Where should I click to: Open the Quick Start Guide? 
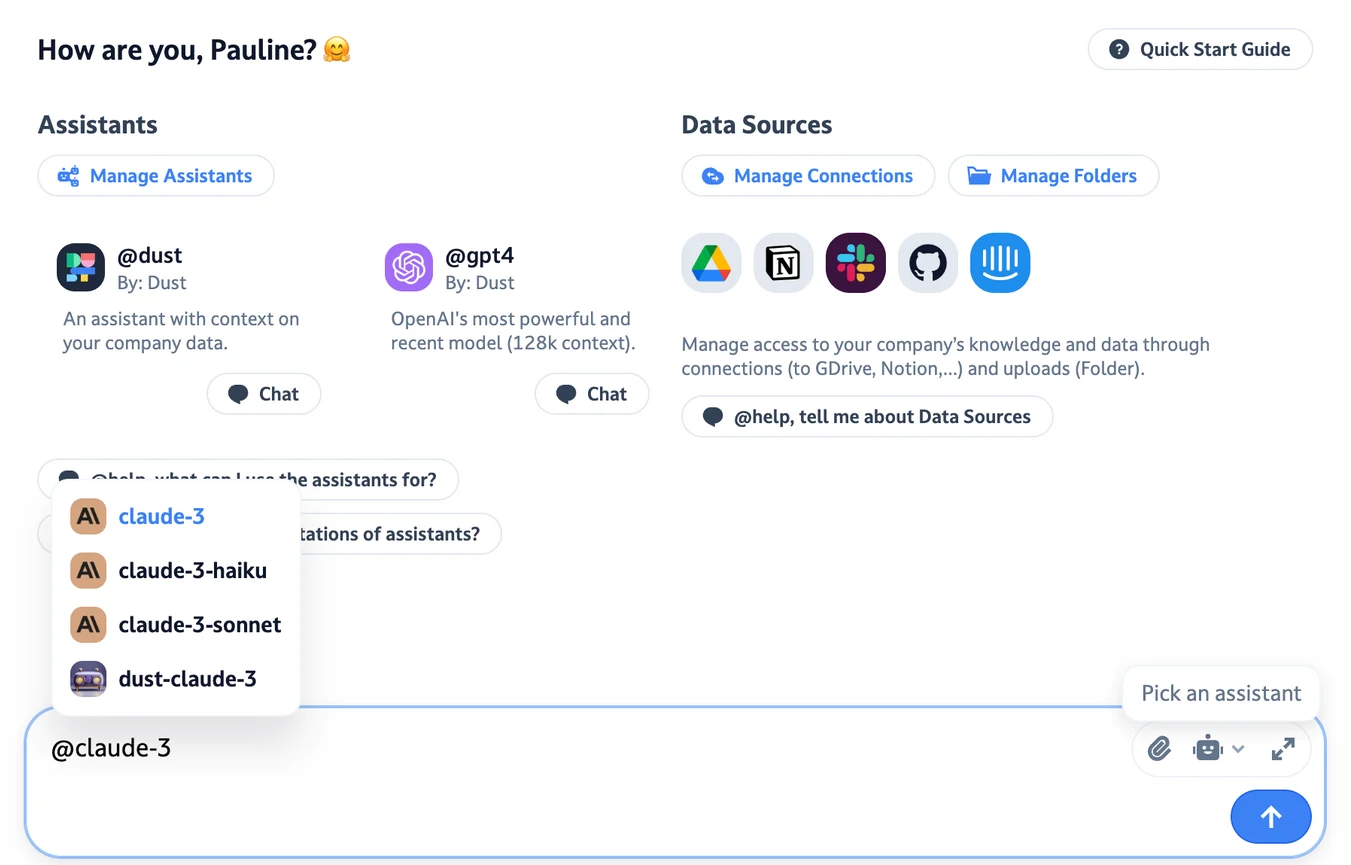1200,49
